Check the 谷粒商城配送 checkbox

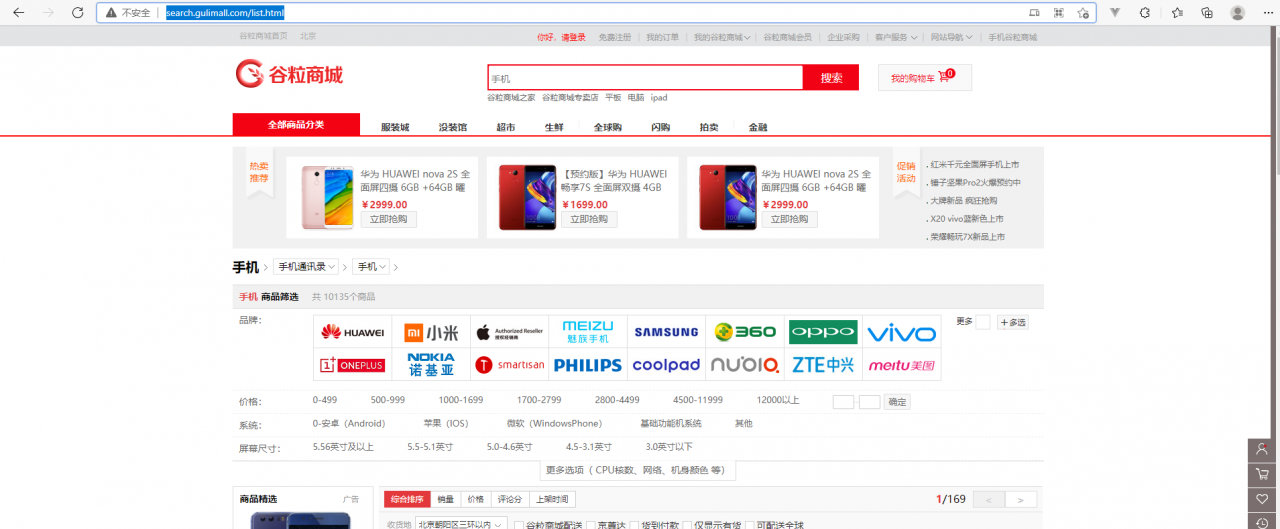(518, 524)
